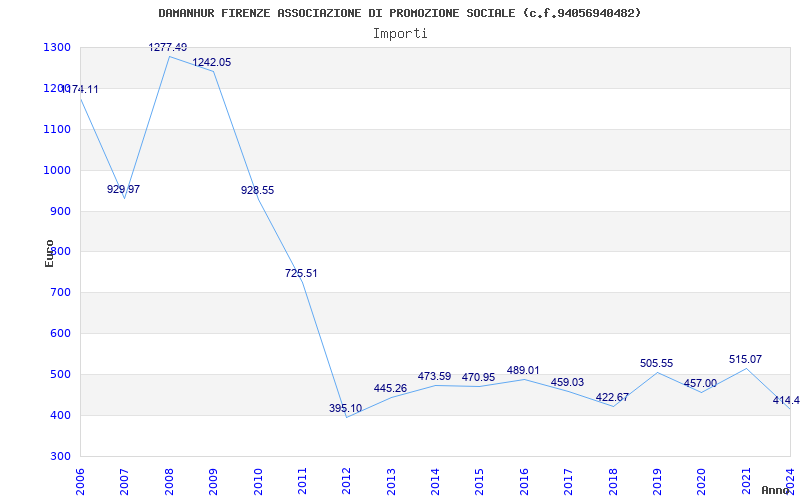This screenshot has height=500, width=800.
Task: Click the Anno x-axis title
Action: pos(775,490)
